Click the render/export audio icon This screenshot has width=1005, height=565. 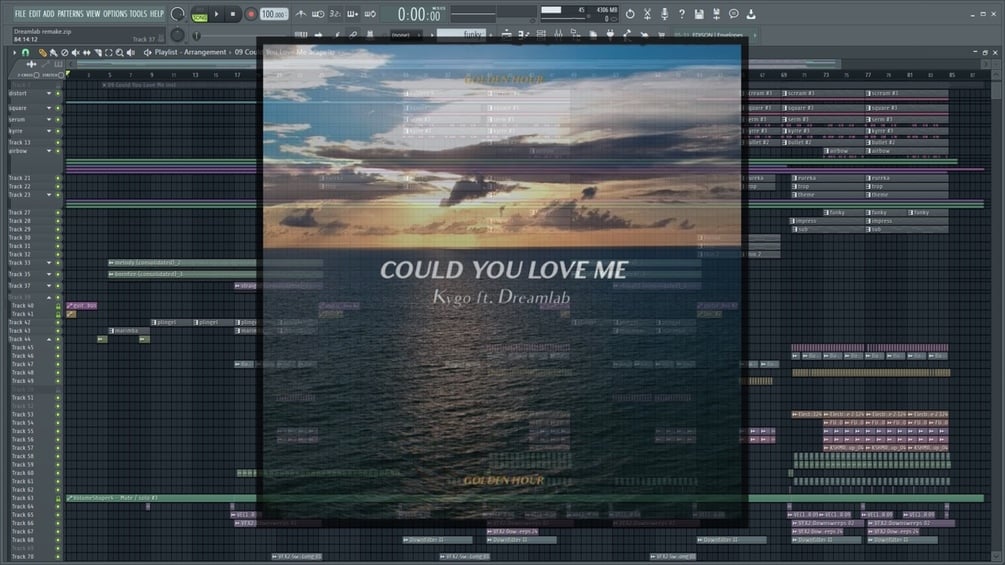pos(717,13)
